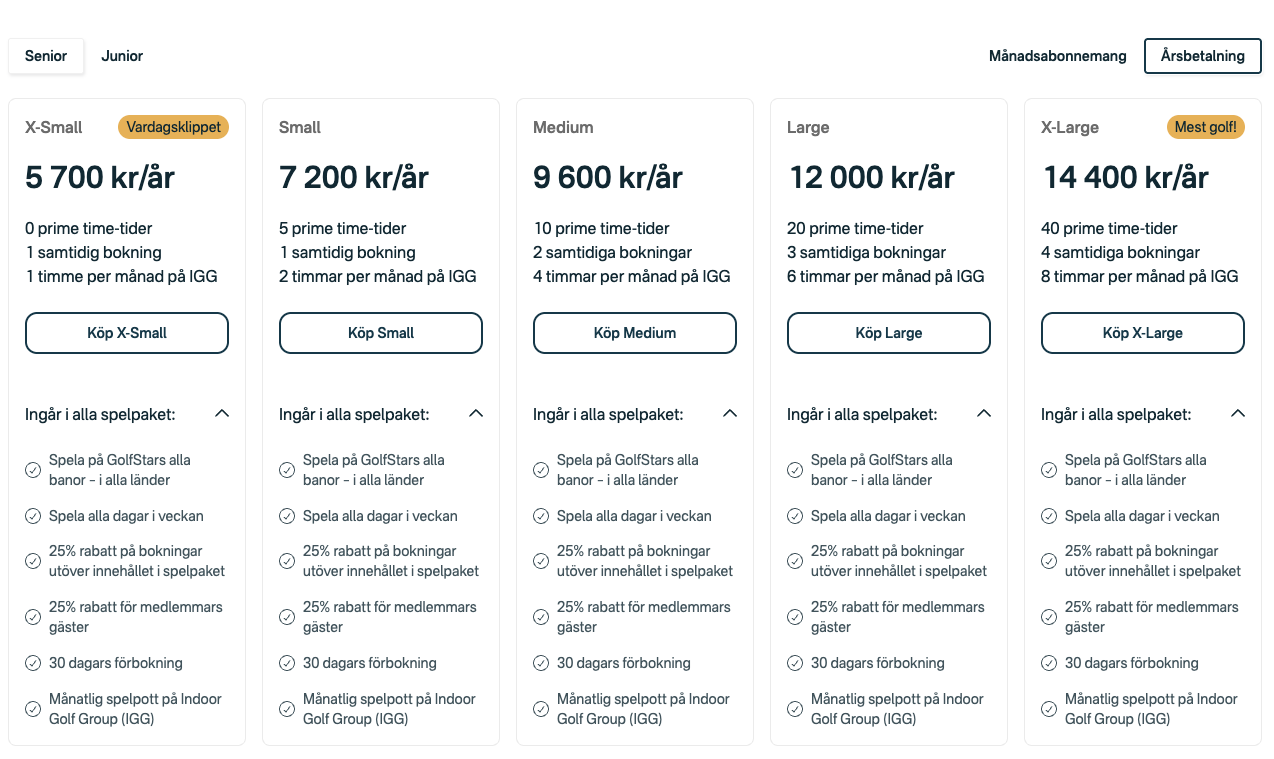Click the 'Köp Large' button
Image resolution: width=1274 pixels, height=759 pixels.
tap(889, 333)
